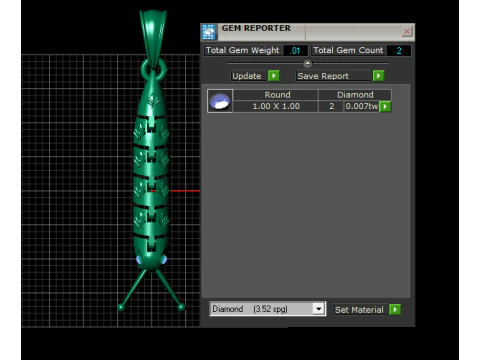Select the round gem thumbnail

tap(220, 101)
